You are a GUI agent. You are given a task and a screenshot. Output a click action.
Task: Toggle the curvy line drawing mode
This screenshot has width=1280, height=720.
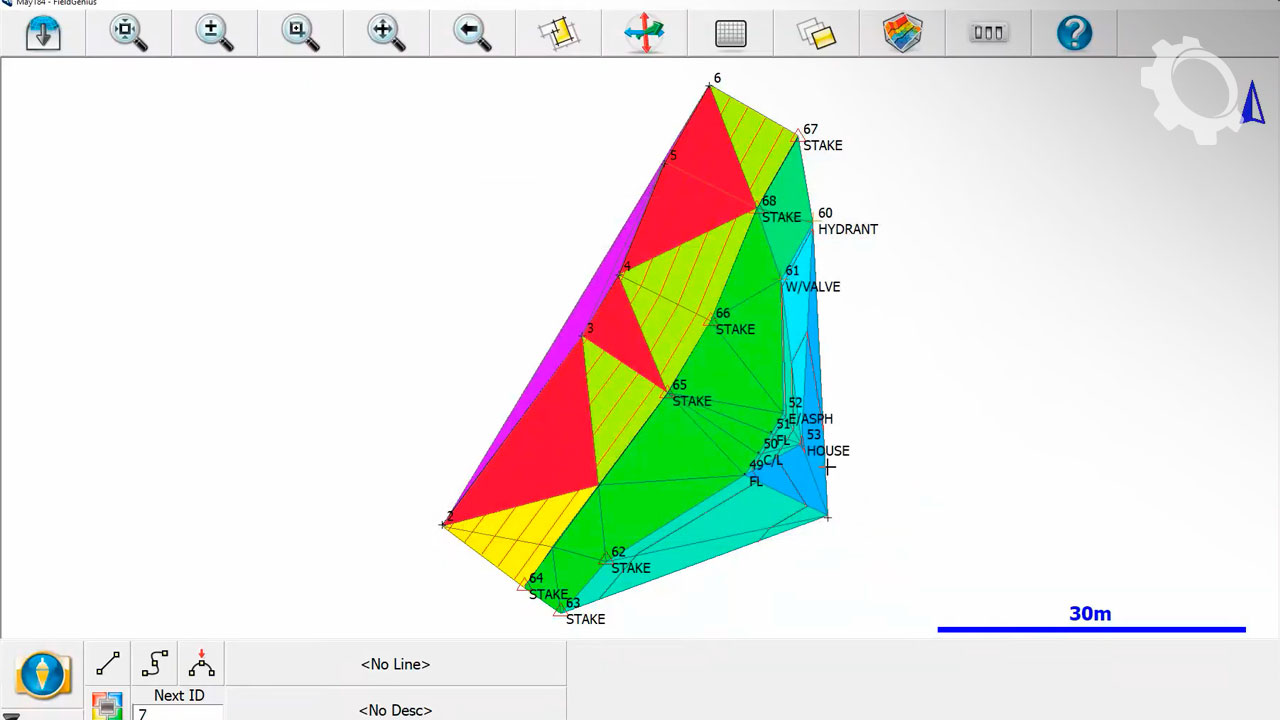[x=155, y=663]
